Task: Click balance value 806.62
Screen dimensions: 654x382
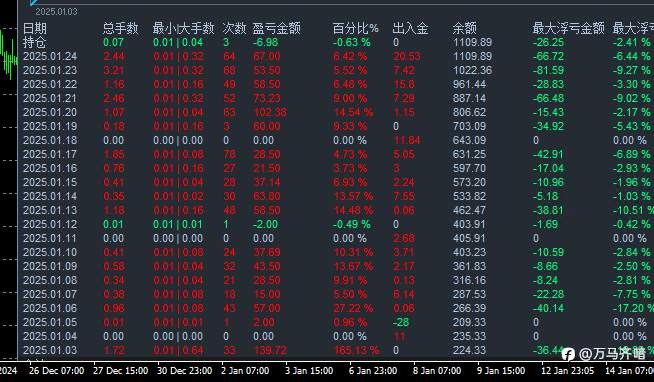Action: click(469, 112)
